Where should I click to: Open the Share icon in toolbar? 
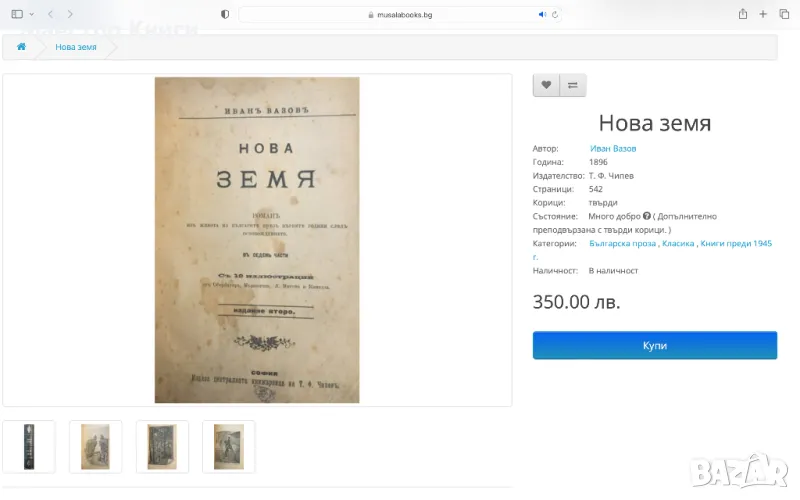coord(743,14)
